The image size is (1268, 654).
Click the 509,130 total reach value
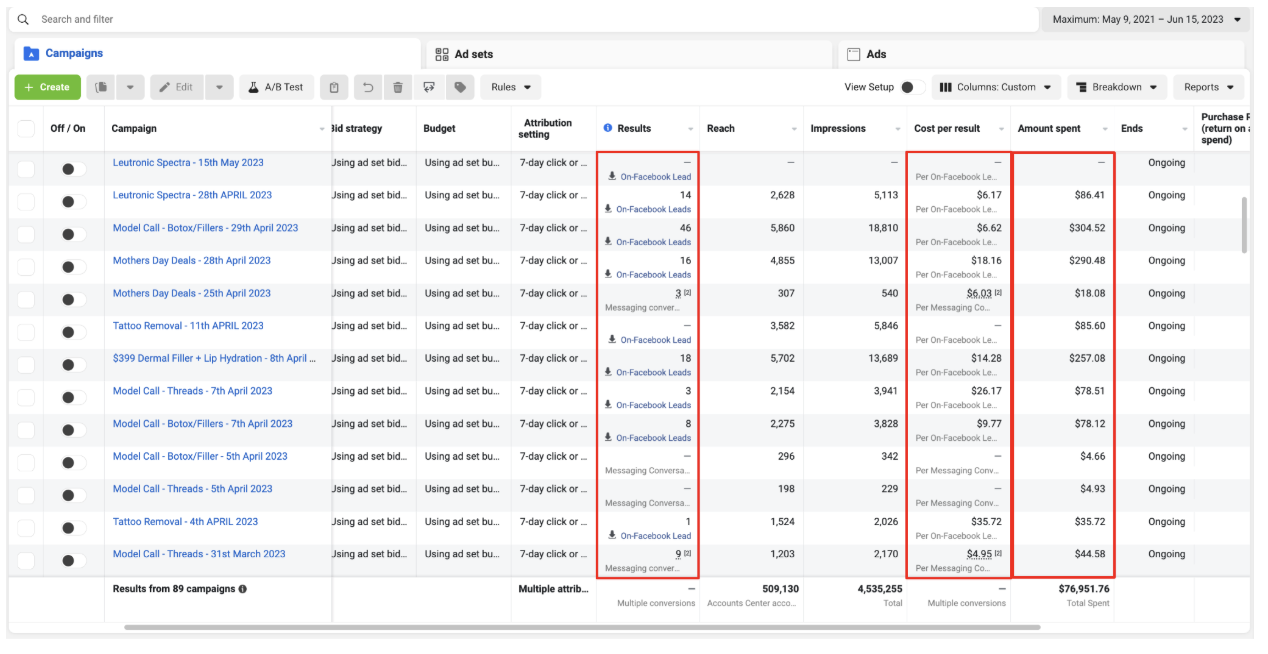pyautogui.click(x=779, y=589)
